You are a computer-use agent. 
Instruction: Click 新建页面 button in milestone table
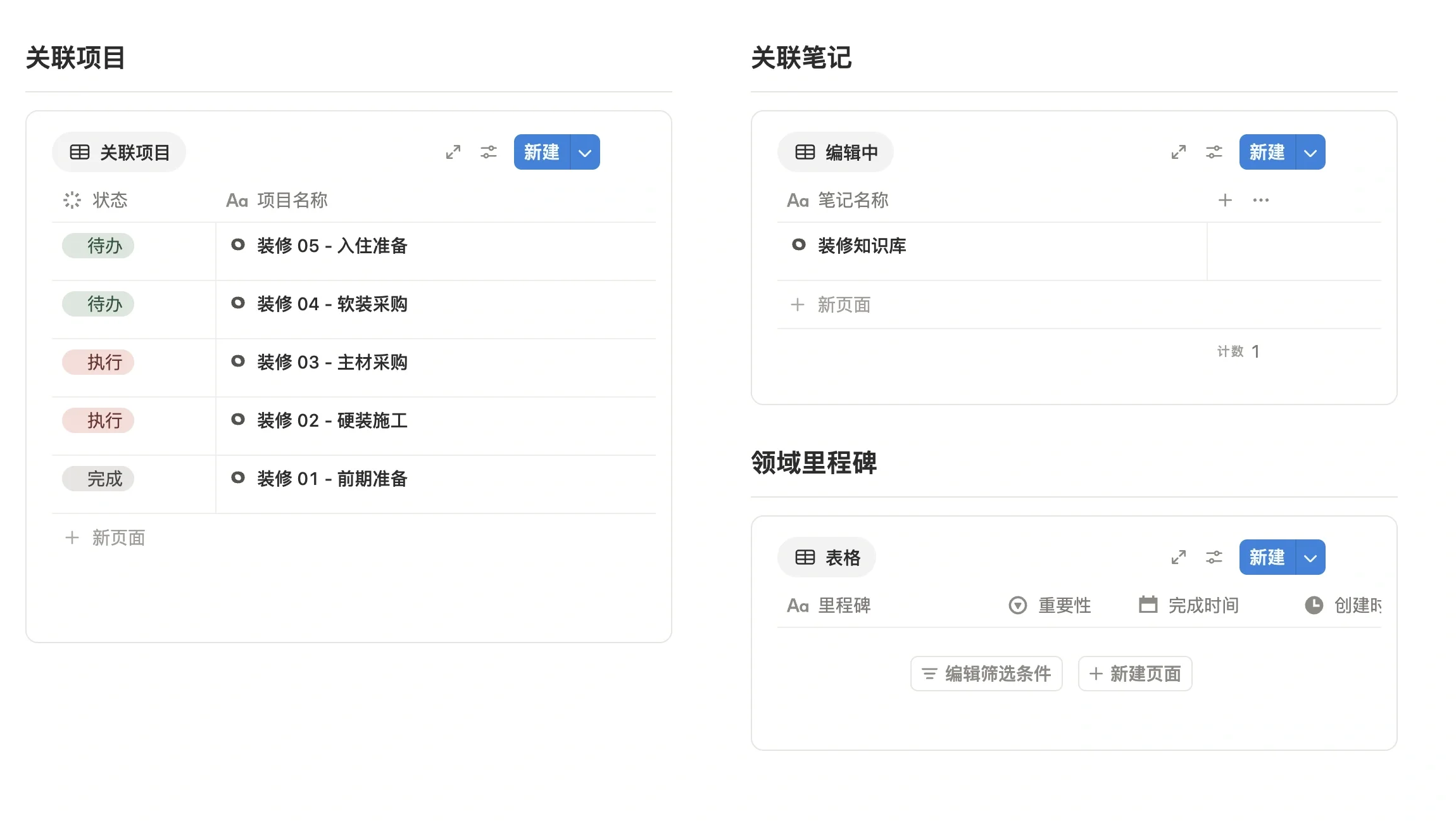click(x=1135, y=674)
